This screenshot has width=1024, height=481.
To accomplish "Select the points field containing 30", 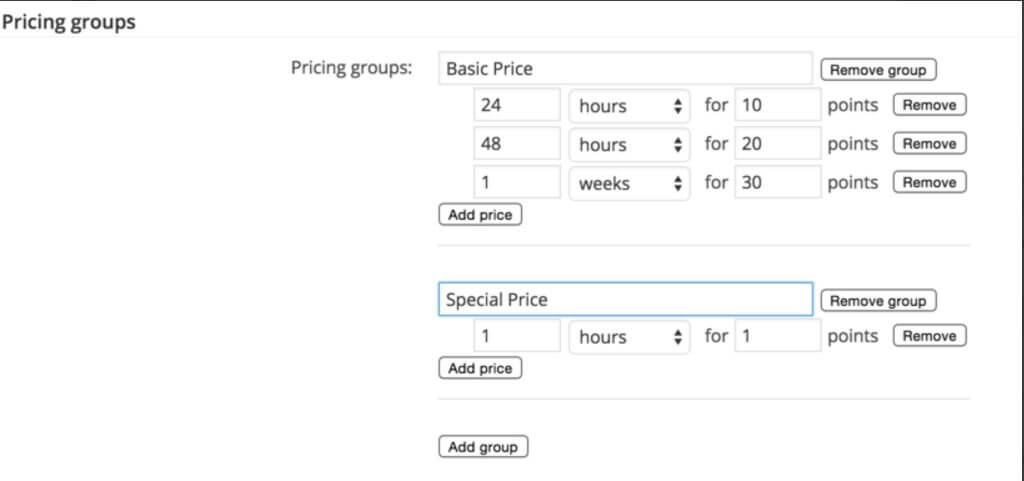I will (x=778, y=181).
